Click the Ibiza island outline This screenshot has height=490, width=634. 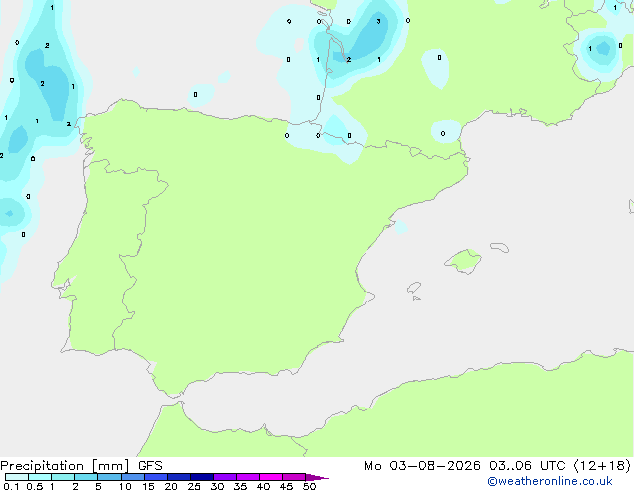pyautogui.click(x=414, y=288)
